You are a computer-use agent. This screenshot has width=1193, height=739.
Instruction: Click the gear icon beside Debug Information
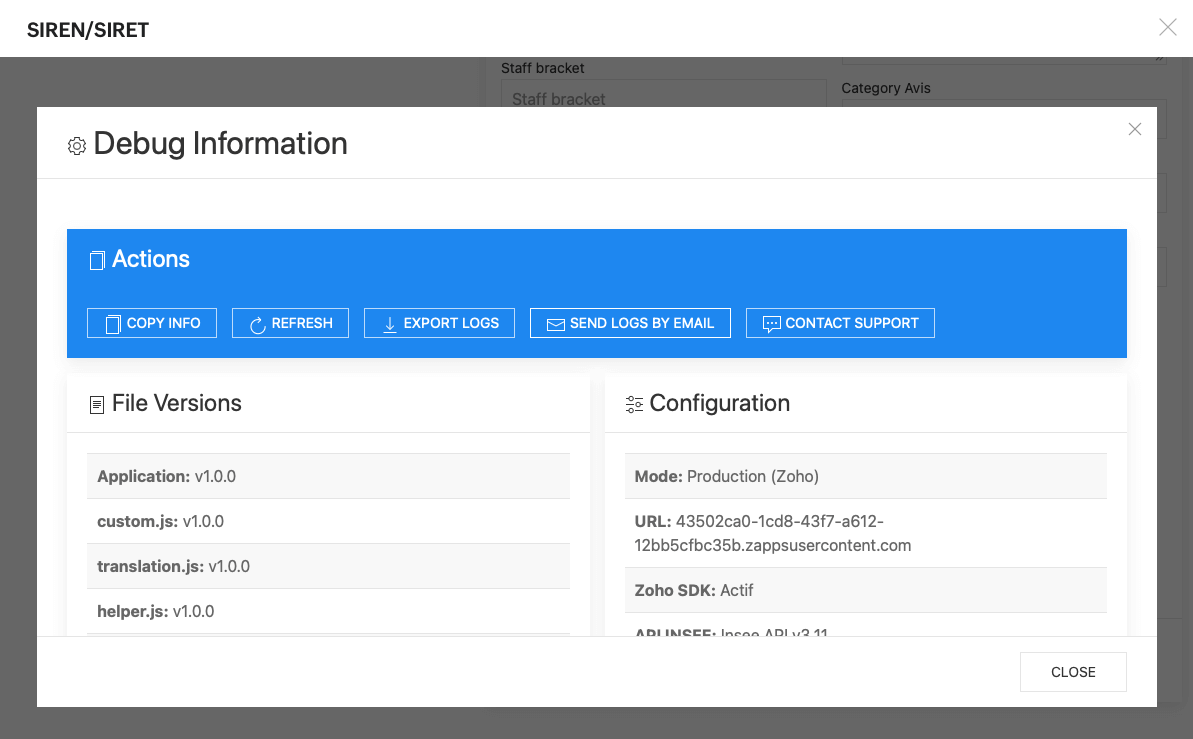pos(77,145)
